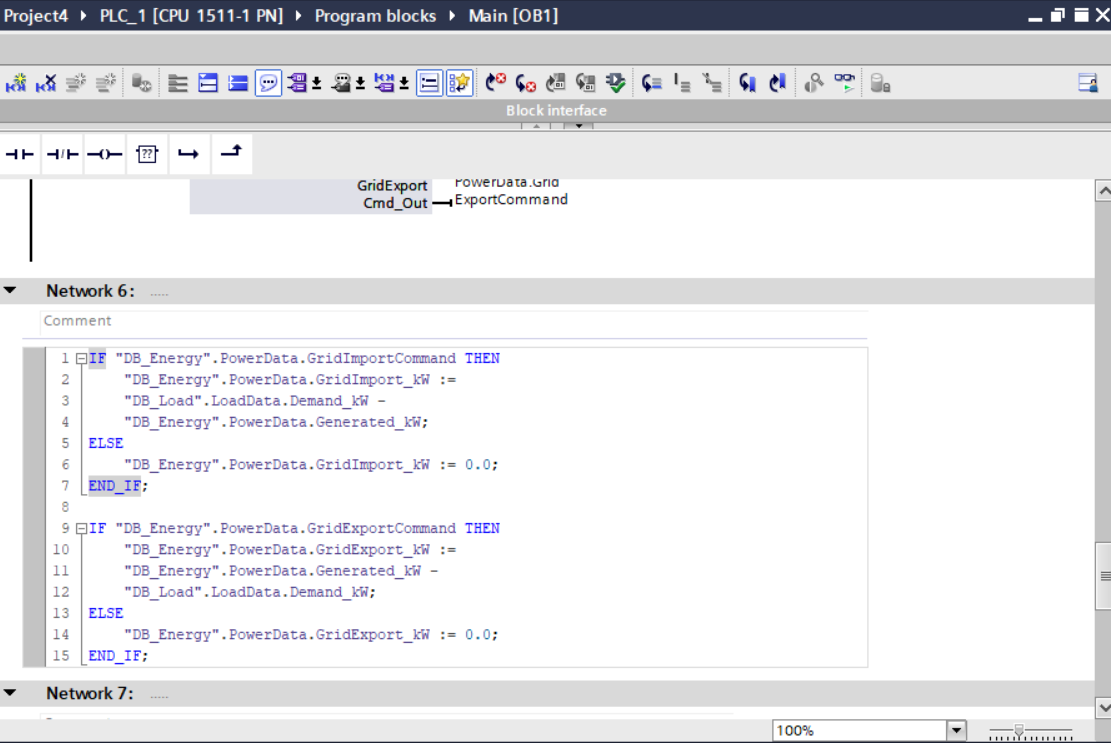Toggle free-form comments speech bubble icon
Screen dimensions: 1111x743
(269, 83)
